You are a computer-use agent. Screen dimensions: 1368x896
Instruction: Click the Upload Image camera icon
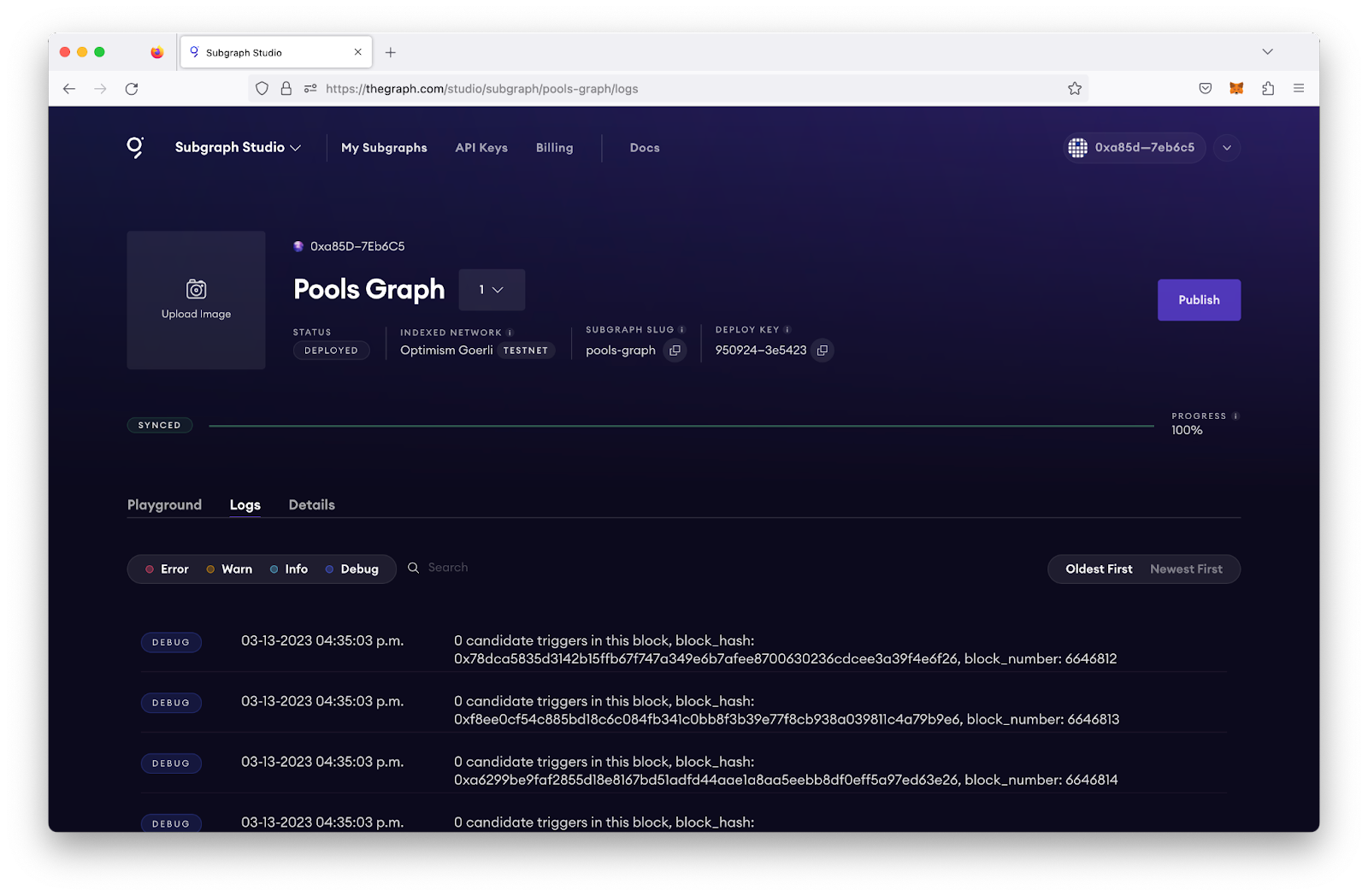[197, 289]
